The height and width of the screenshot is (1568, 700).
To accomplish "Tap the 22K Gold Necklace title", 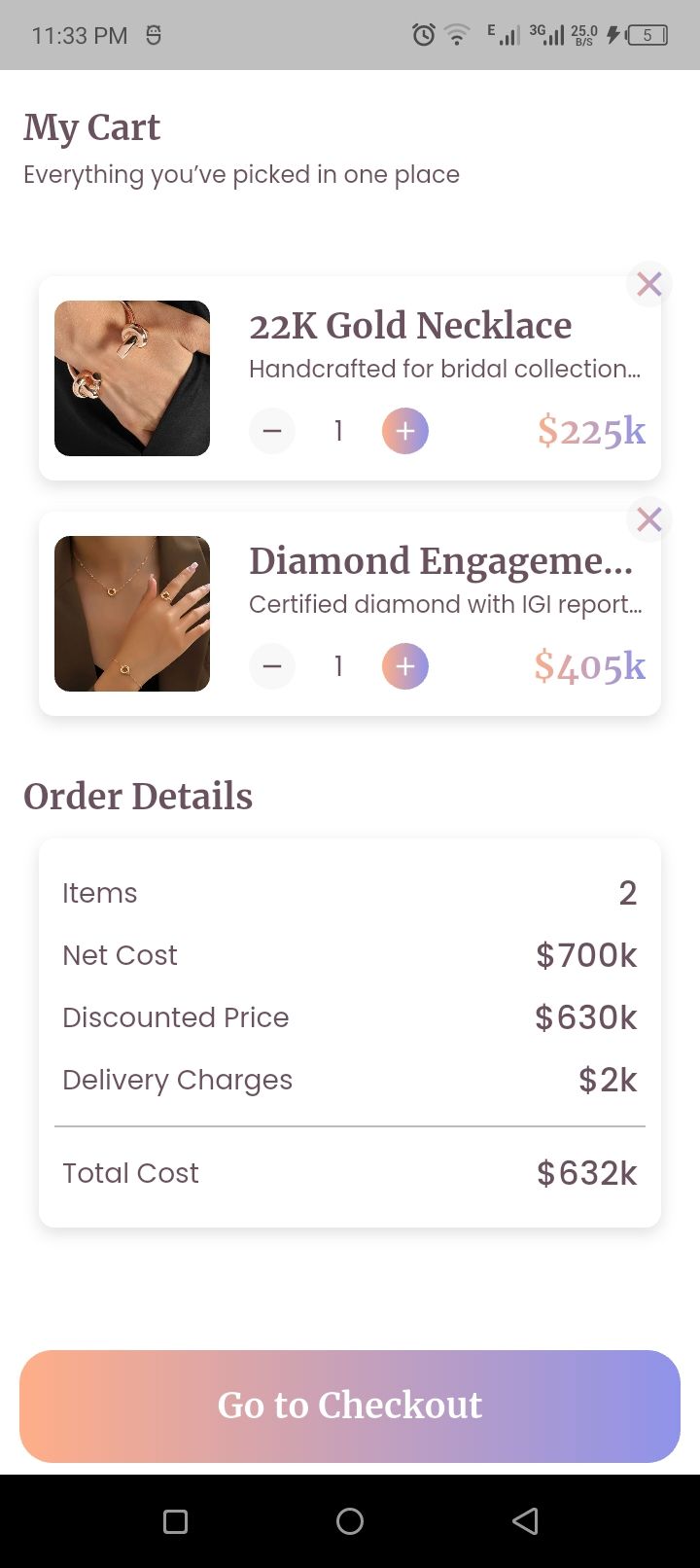I will [x=410, y=326].
